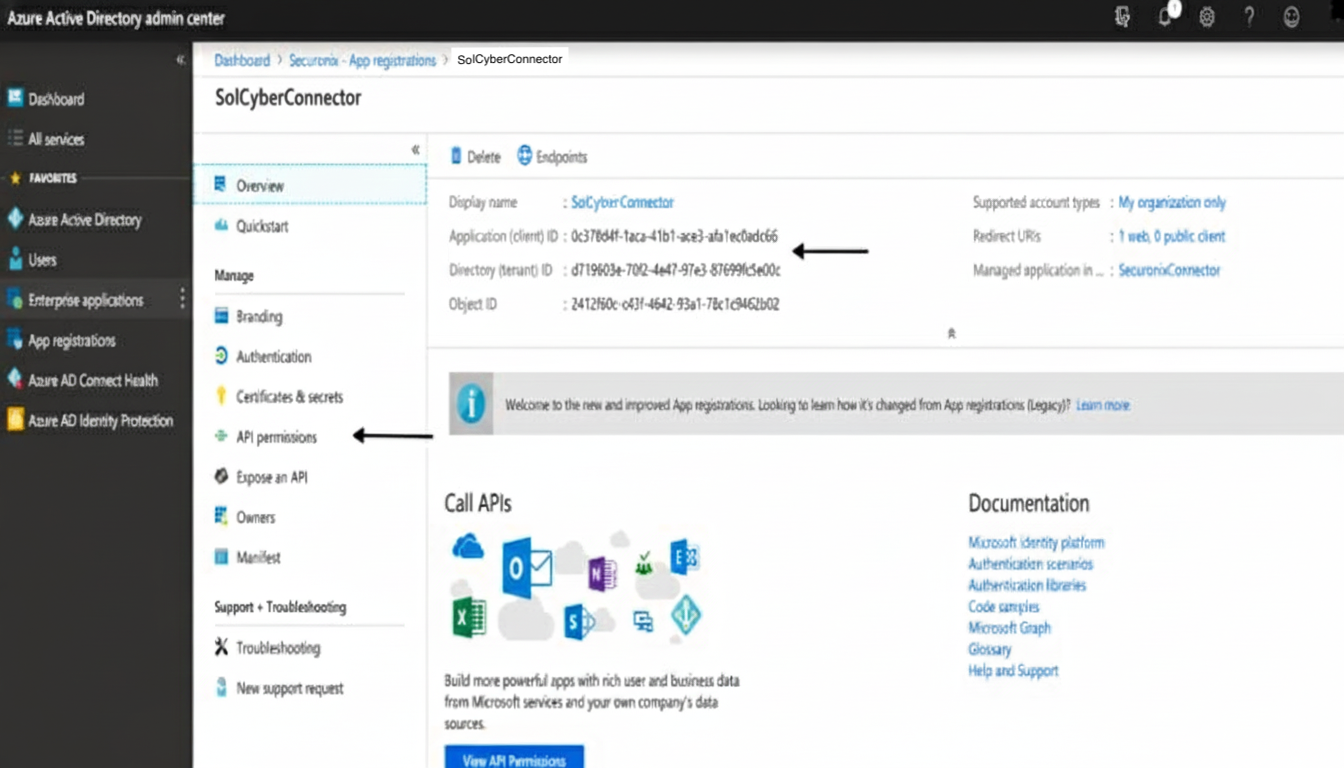
Task: Collapse the app registration menu panel
Action: [x=415, y=150]
